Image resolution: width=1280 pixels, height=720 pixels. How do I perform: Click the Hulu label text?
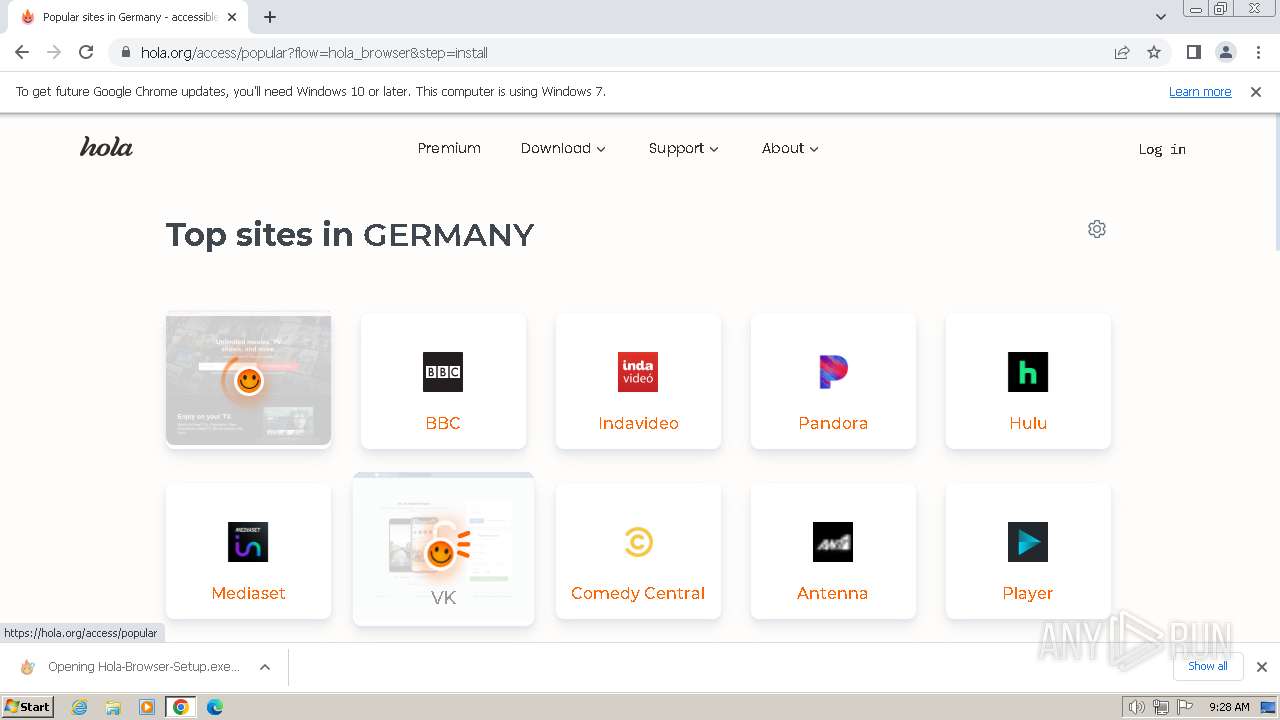(x=1028, y=423)
